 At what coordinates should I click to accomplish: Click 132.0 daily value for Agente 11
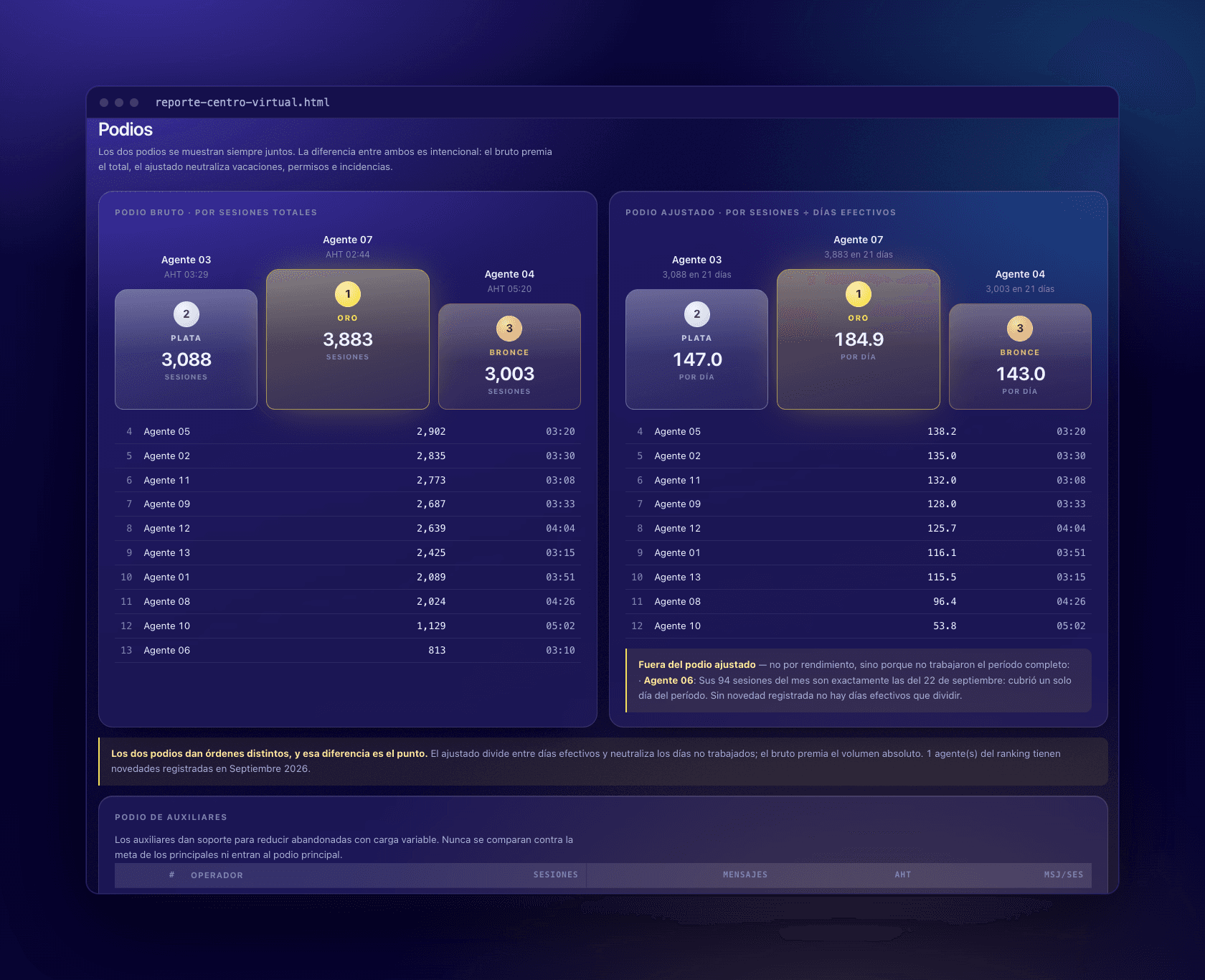pyautogui.click(x=942, y=481)
